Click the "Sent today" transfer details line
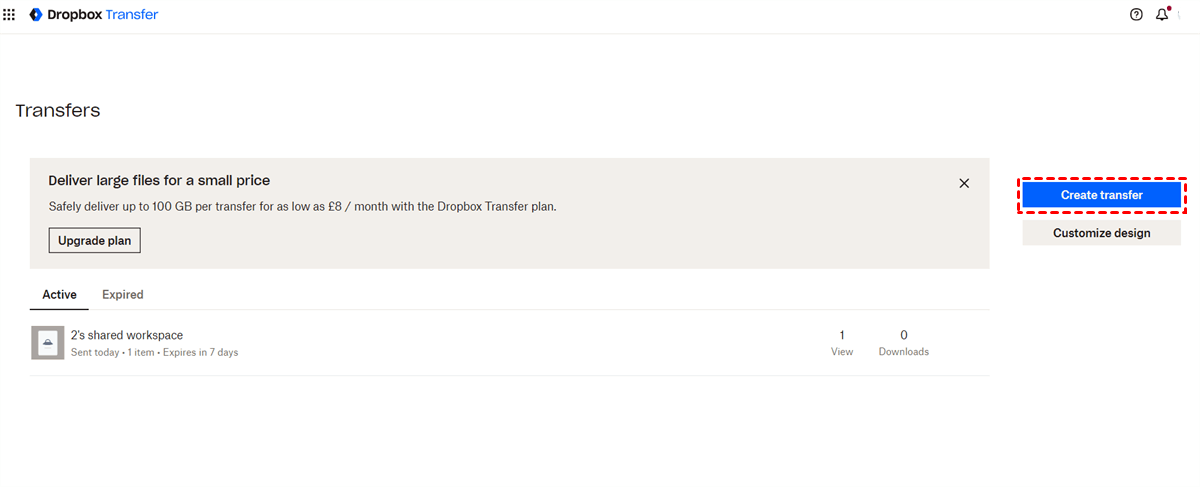 (x=154, y=352)
